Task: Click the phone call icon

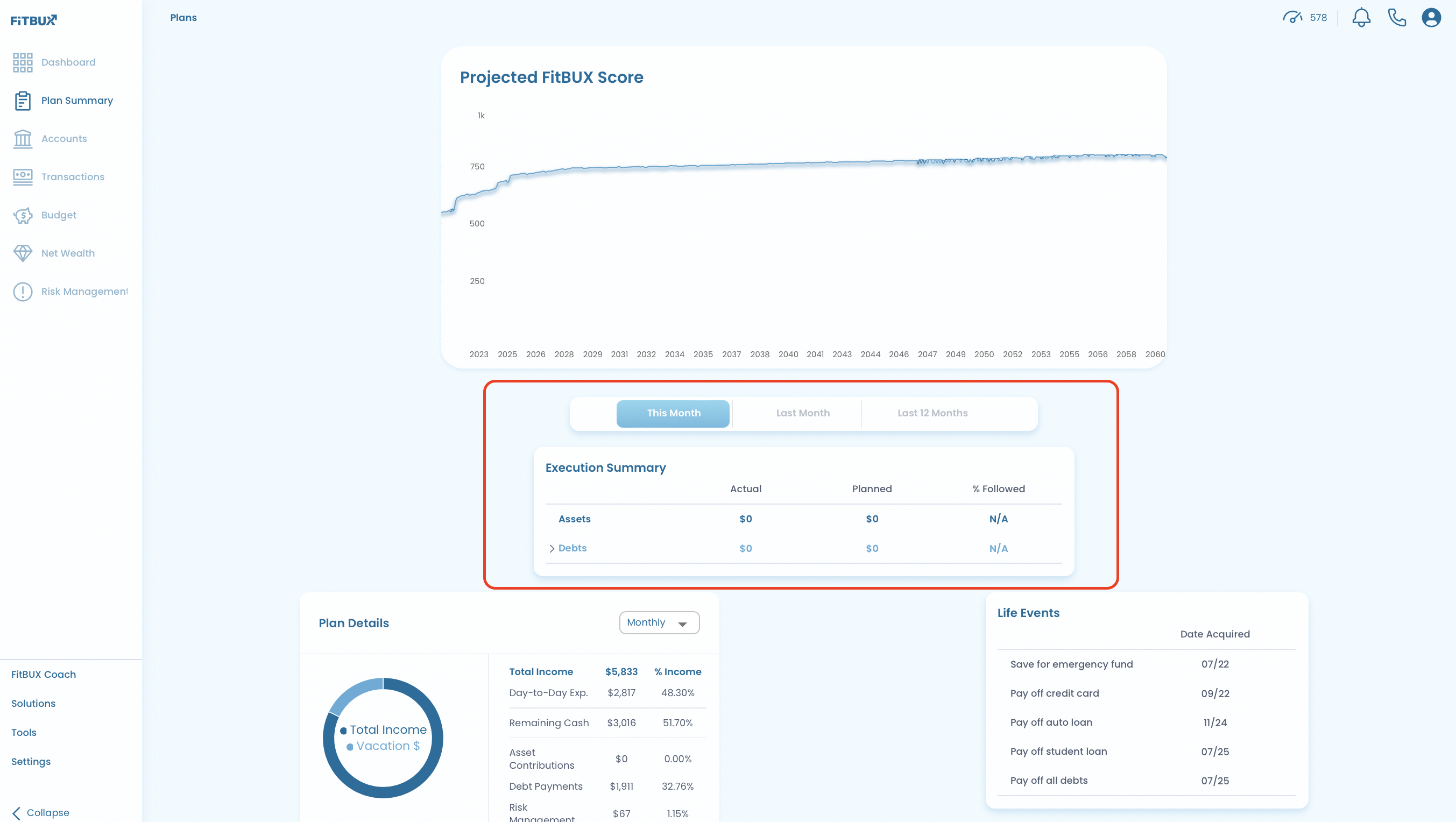Action: pos(1397,18)
